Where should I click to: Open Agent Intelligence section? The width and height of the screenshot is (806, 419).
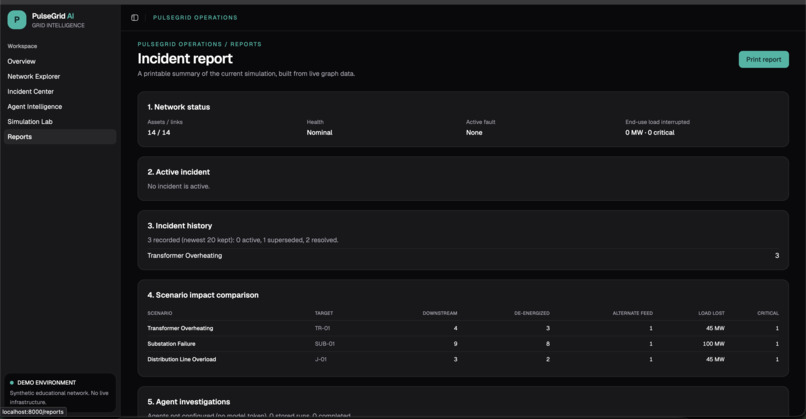pyautogui.click(x=34, y=106)
